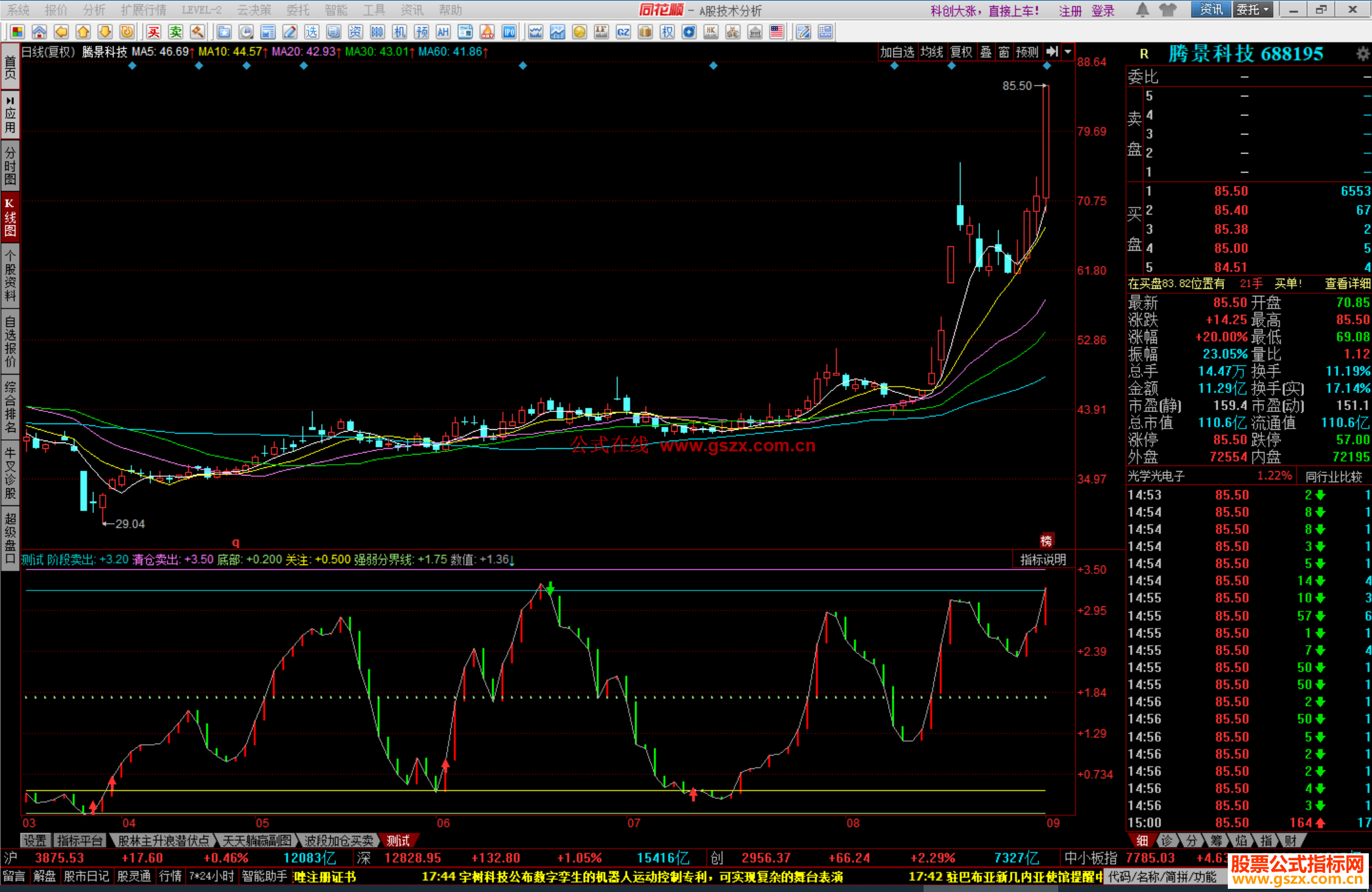1372x892 pixels.
Task: Click the home page house icon
Action: (x=39, y=32)
